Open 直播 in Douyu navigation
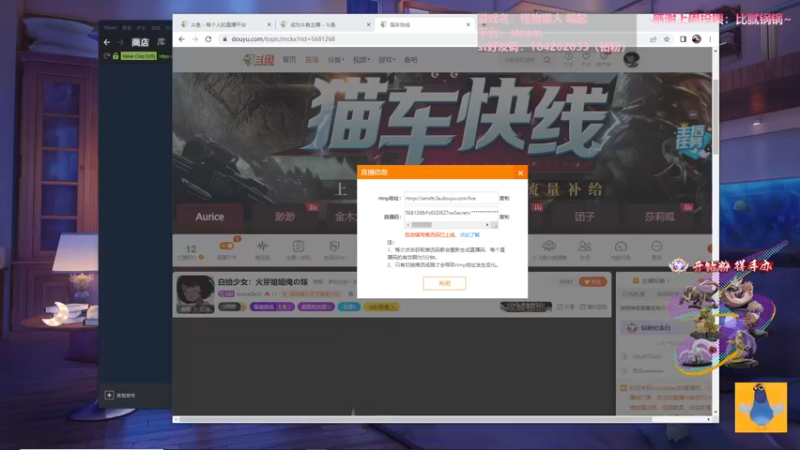This screenshot has height=450, width=800. (x=311, y=60)
